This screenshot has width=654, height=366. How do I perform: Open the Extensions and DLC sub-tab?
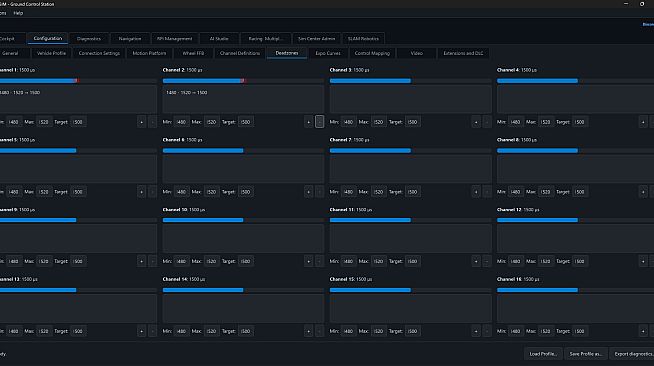tap(463, 53)
